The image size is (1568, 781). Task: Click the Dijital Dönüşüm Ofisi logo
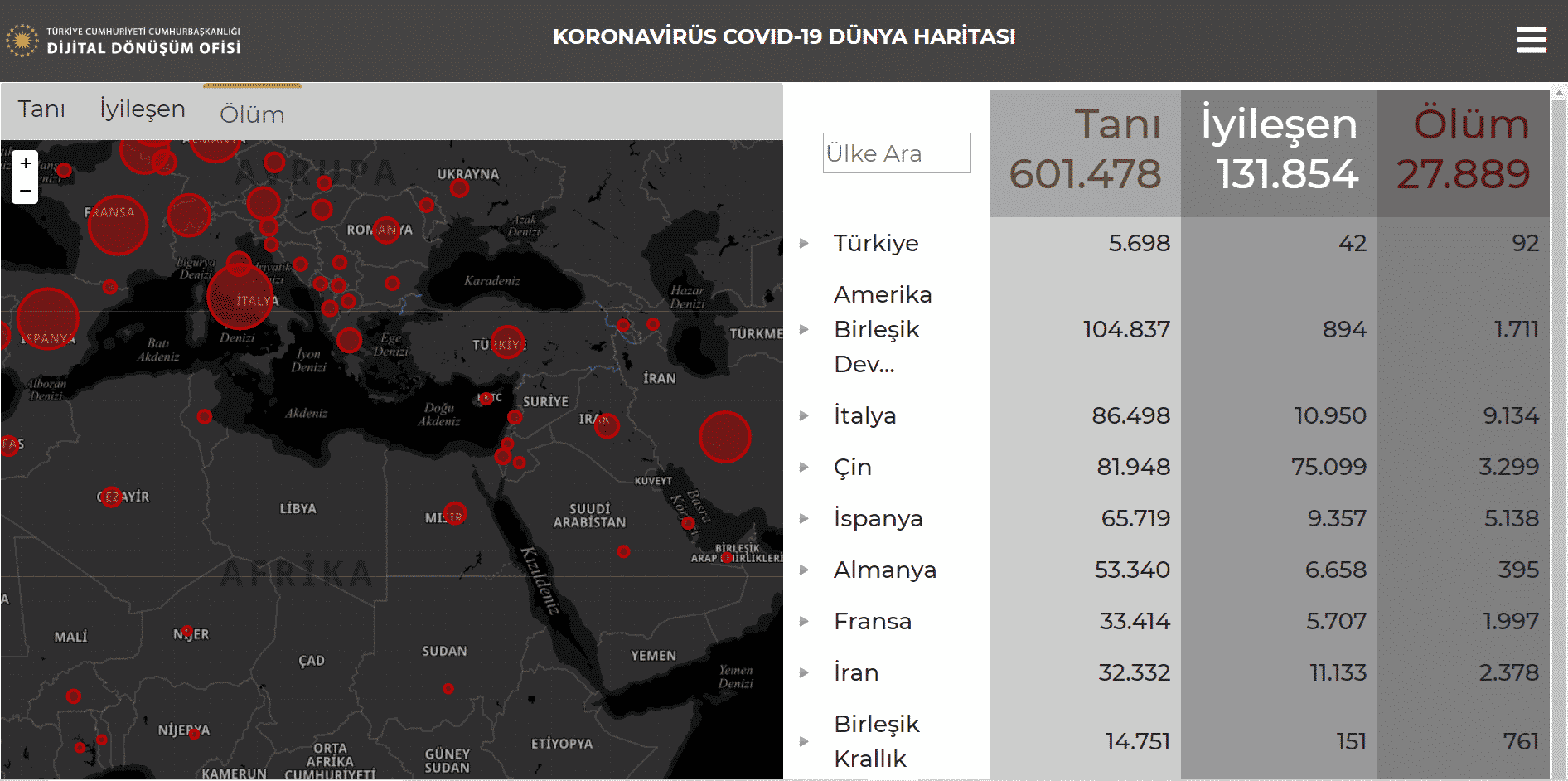pos(124,41)
